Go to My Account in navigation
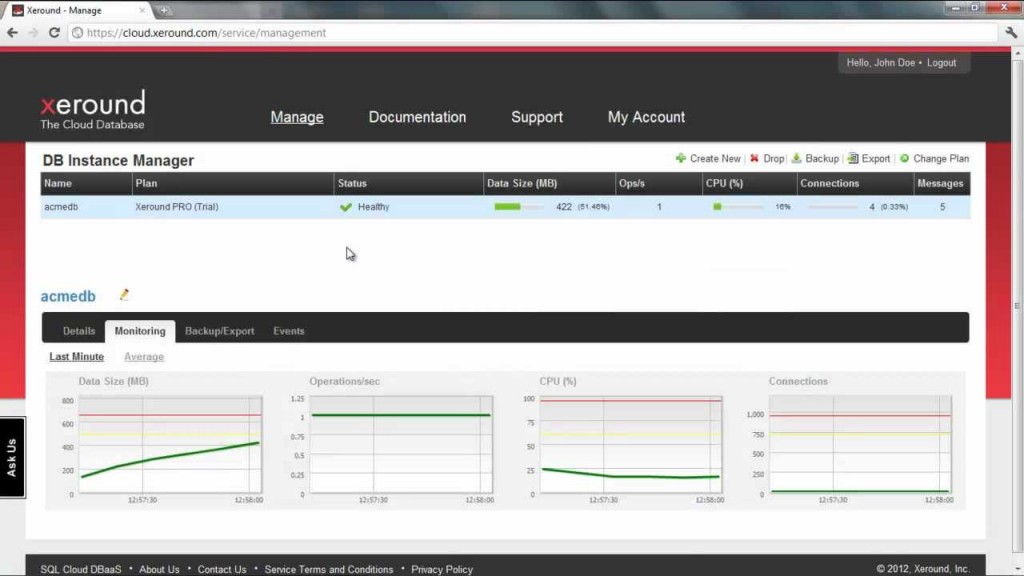This screenshot has width=1024, height=576. coord(646,117)
